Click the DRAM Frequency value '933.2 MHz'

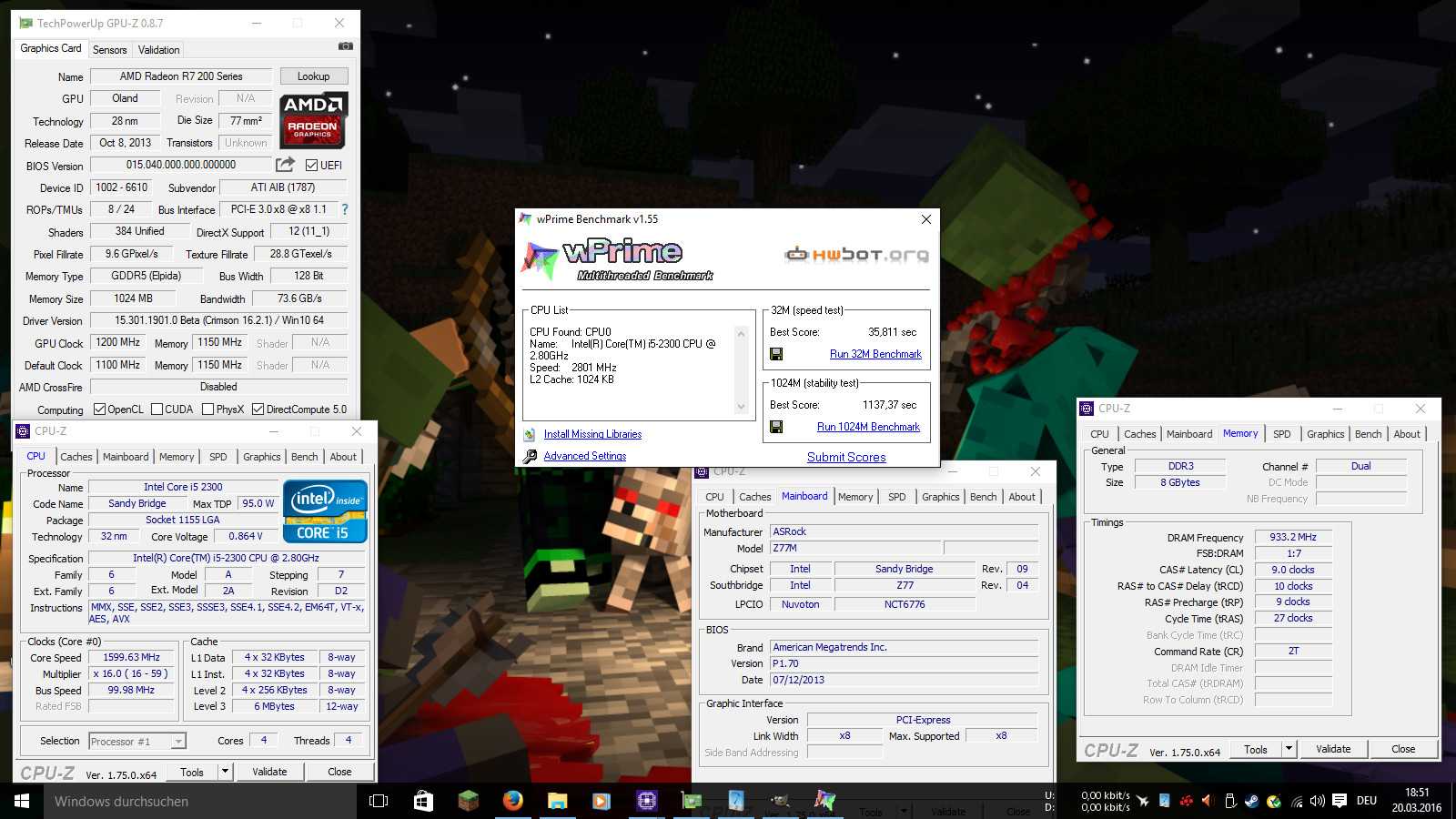click(1293, 537)
